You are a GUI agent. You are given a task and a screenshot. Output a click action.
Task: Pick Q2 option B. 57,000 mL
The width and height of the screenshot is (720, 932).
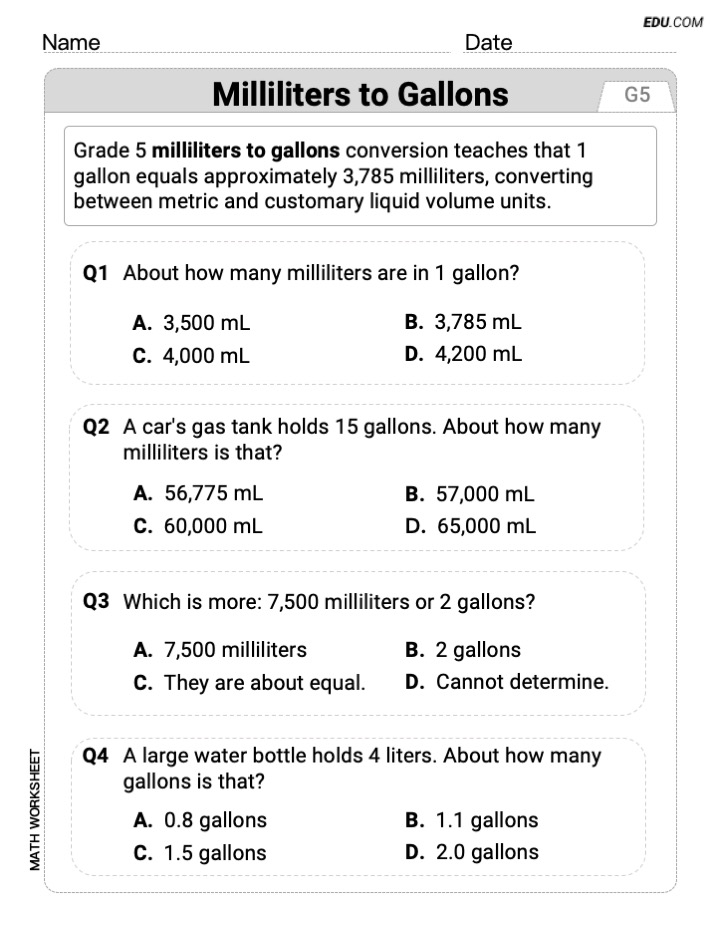tap(470, 494)
